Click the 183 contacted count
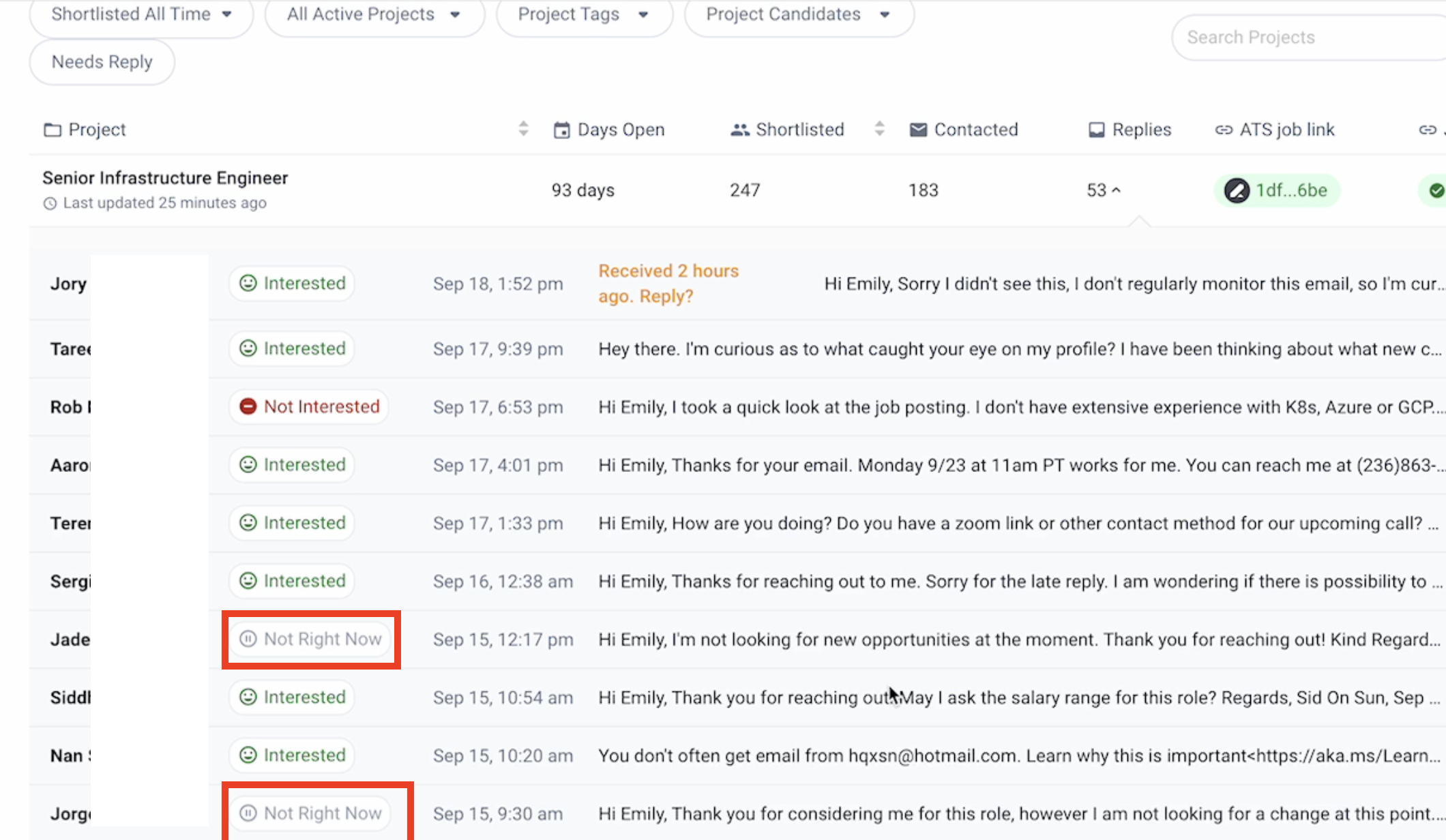Viewport: 1446px width, 840px height. coord(923,190)
